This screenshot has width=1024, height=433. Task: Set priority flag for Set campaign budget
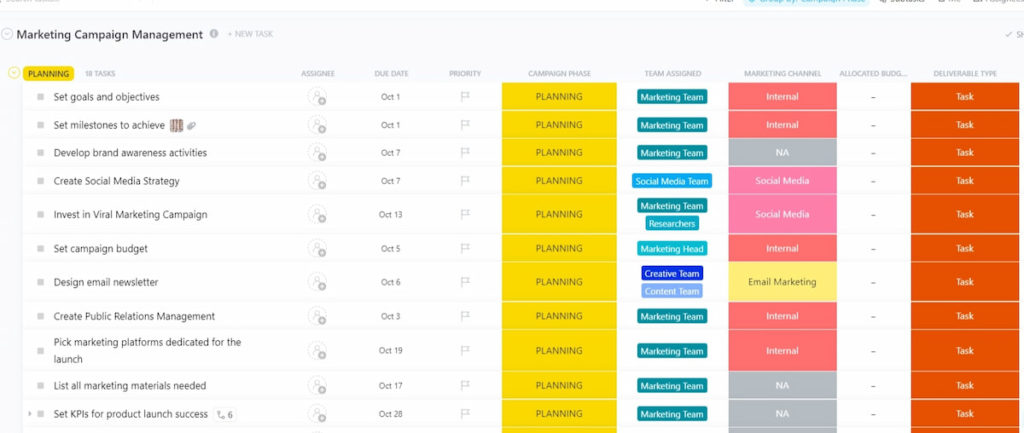tap(464, 249)
